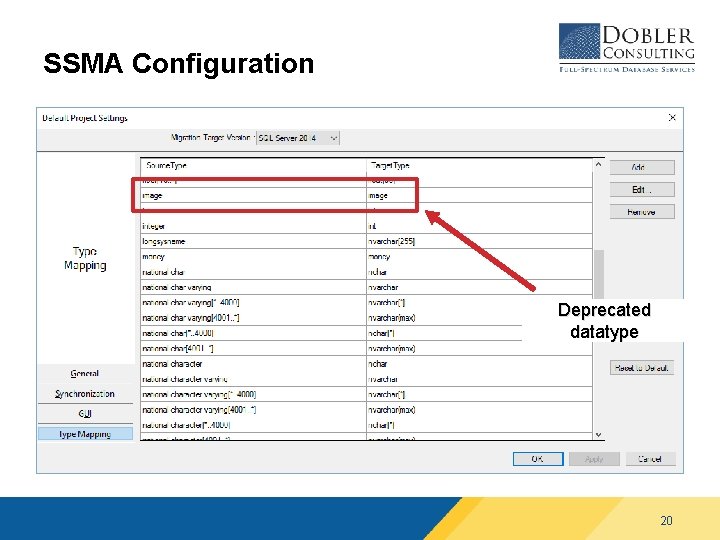The width and height of the screenshot is (720, 540).
Task: Switch to the General settings tab
Action: pos(85,374)
